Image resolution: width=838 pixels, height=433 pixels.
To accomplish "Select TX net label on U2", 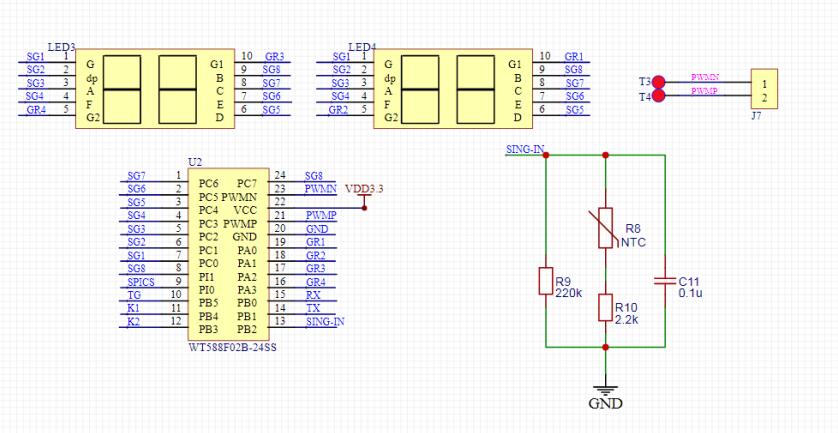I will (x=313, y=308).
